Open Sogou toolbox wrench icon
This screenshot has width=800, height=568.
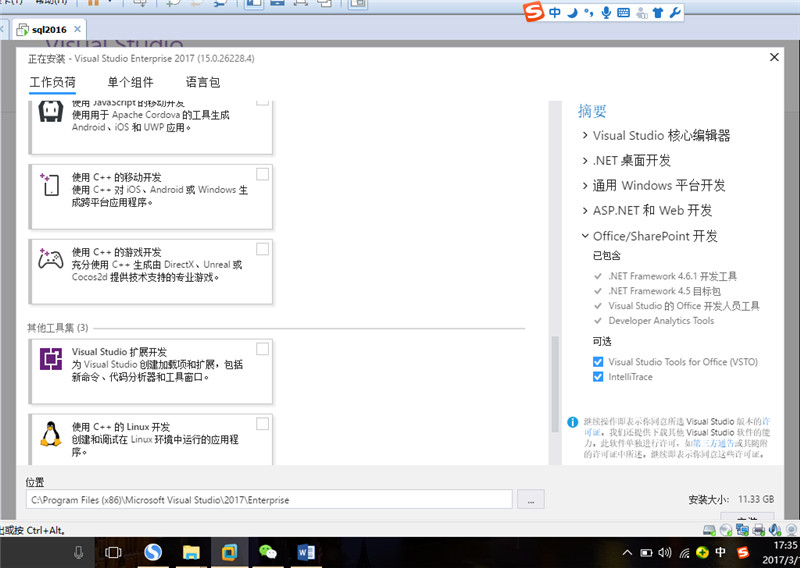pyautogui.click(x=675, y=13)
